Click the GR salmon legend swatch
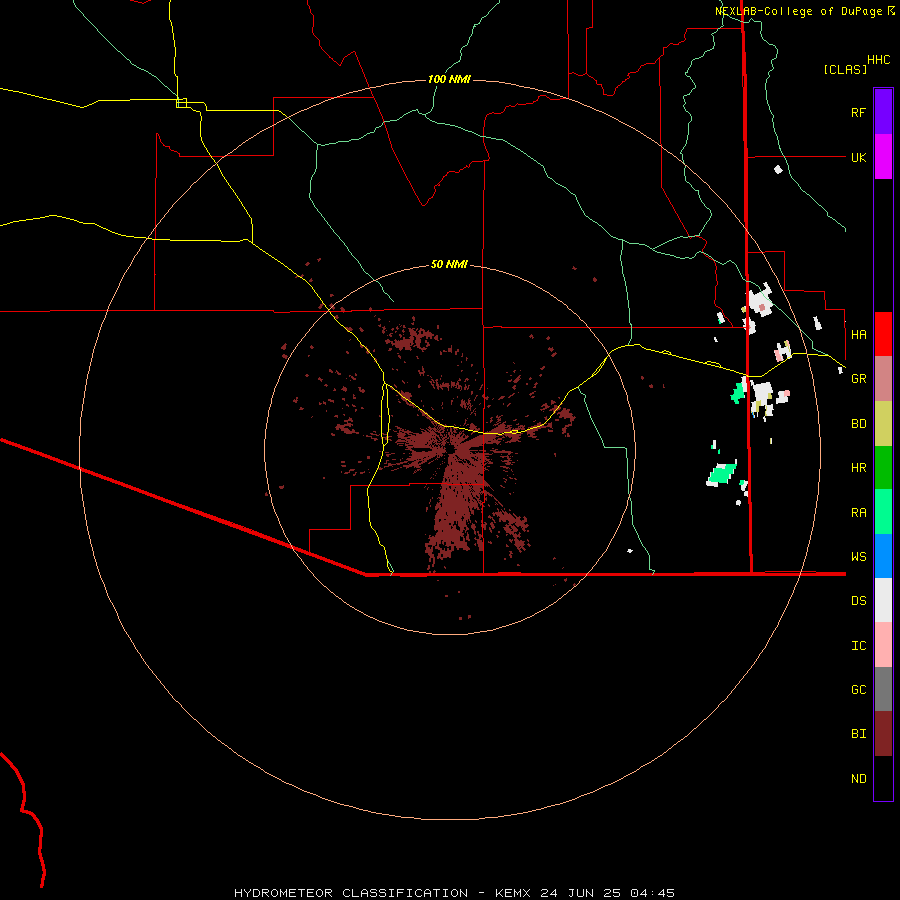 point(883,379)
